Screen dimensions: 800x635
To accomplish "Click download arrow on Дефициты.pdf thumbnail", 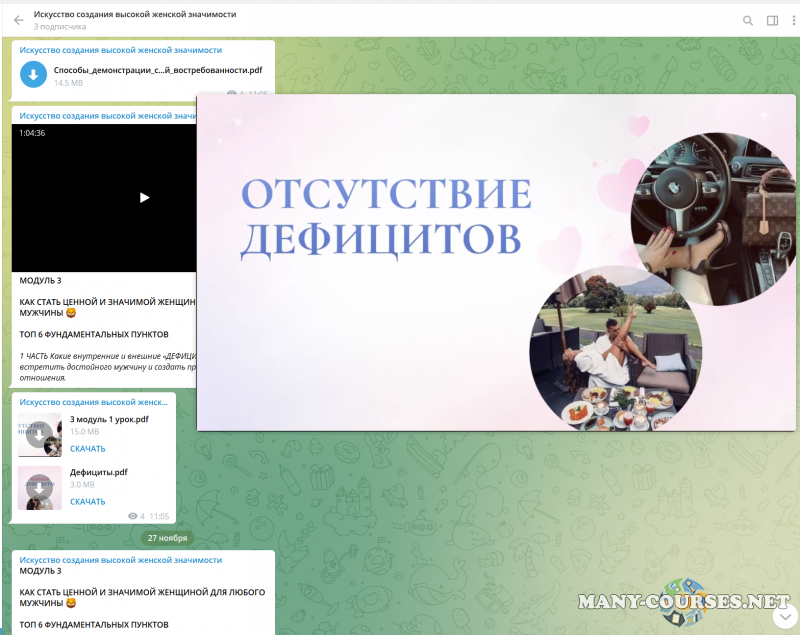I will [40, 487].
